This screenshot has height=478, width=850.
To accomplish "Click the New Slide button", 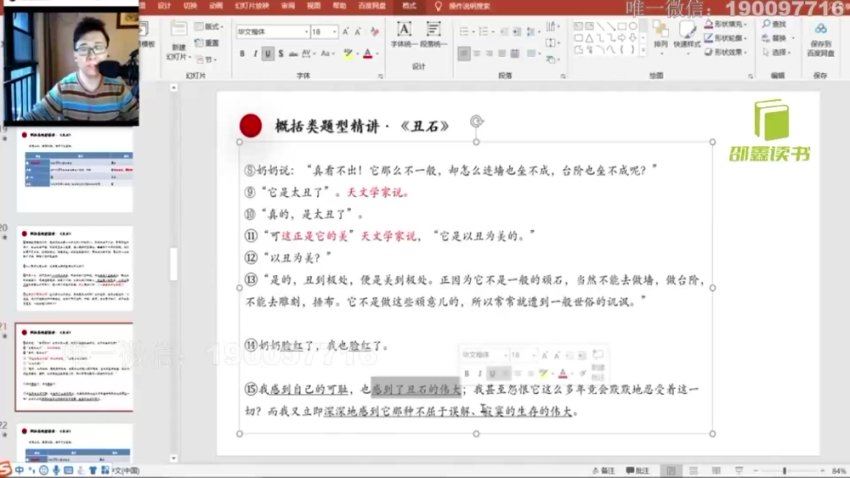I will pos(178,40).
